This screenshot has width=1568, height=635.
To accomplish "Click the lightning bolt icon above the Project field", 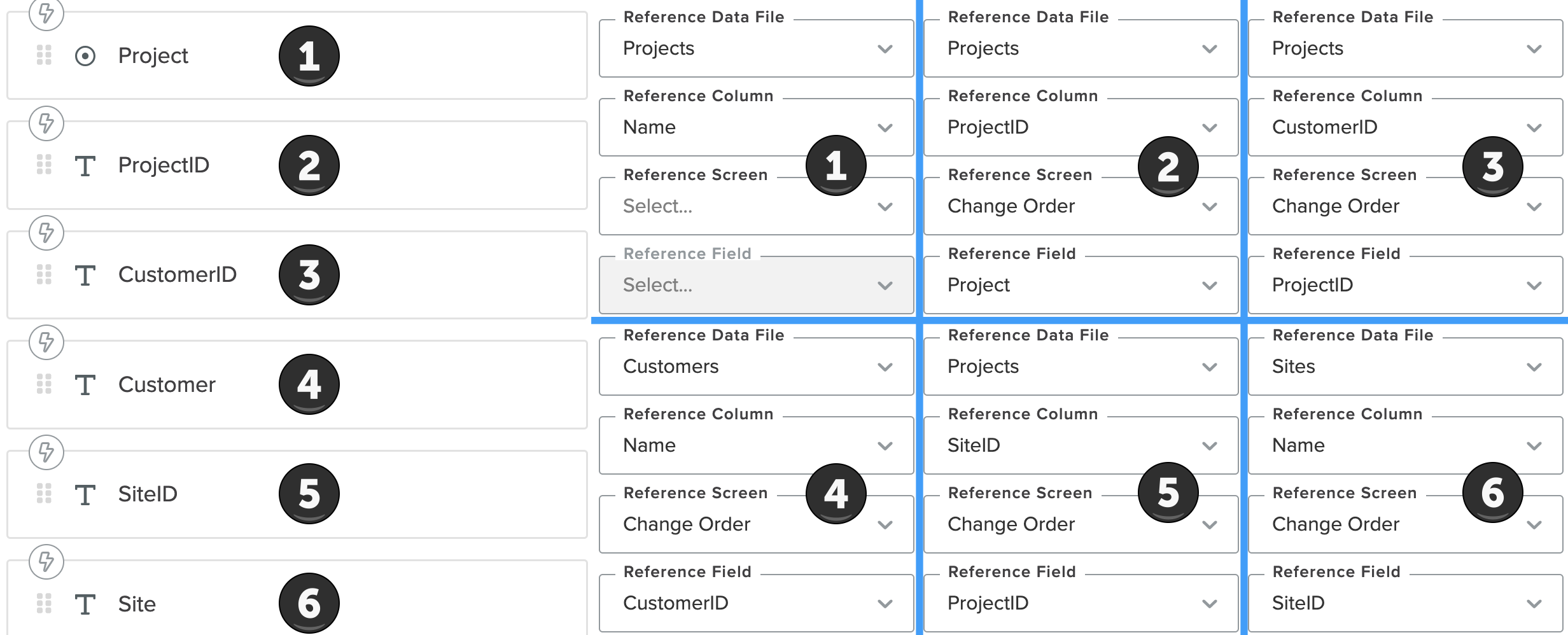I will 46,13.
